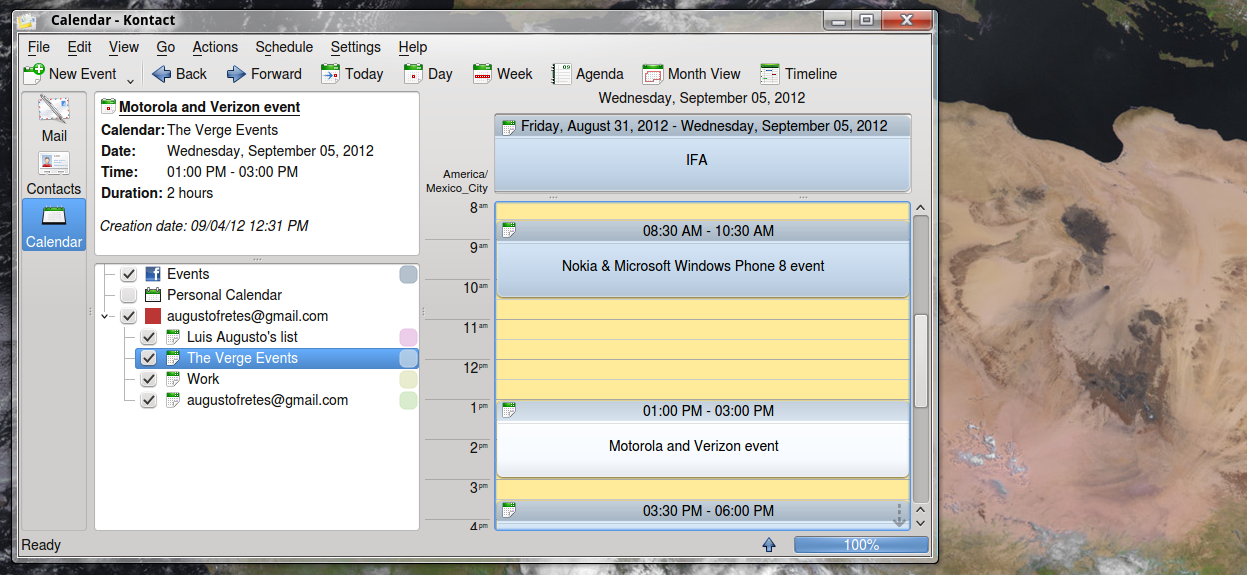Viewport: 1247px width, 575px height.
Task: Select The Verge Events tree row
Action: (277, 358)
